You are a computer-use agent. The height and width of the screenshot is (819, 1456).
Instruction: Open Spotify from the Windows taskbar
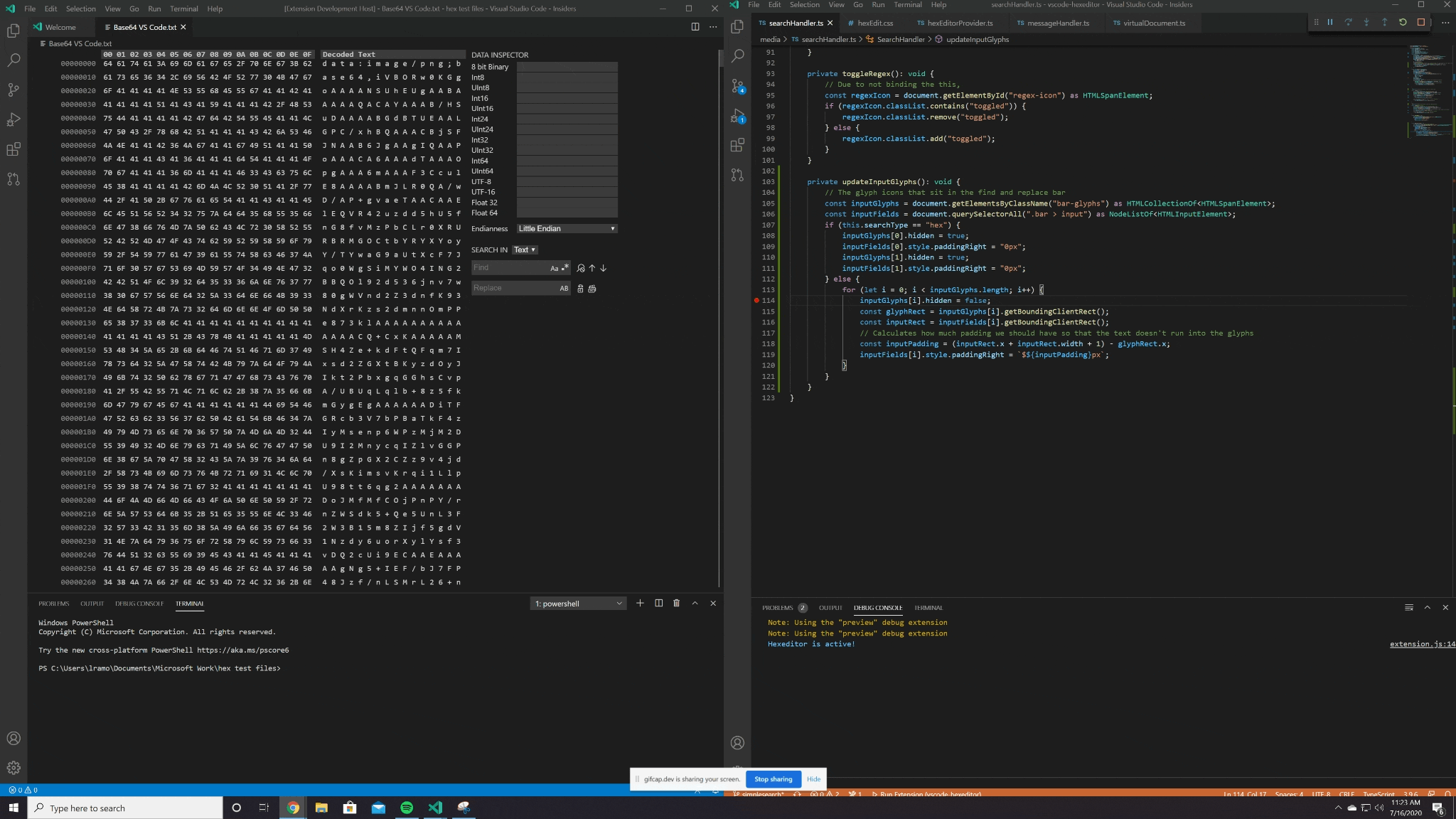click(x=407, y=808)
